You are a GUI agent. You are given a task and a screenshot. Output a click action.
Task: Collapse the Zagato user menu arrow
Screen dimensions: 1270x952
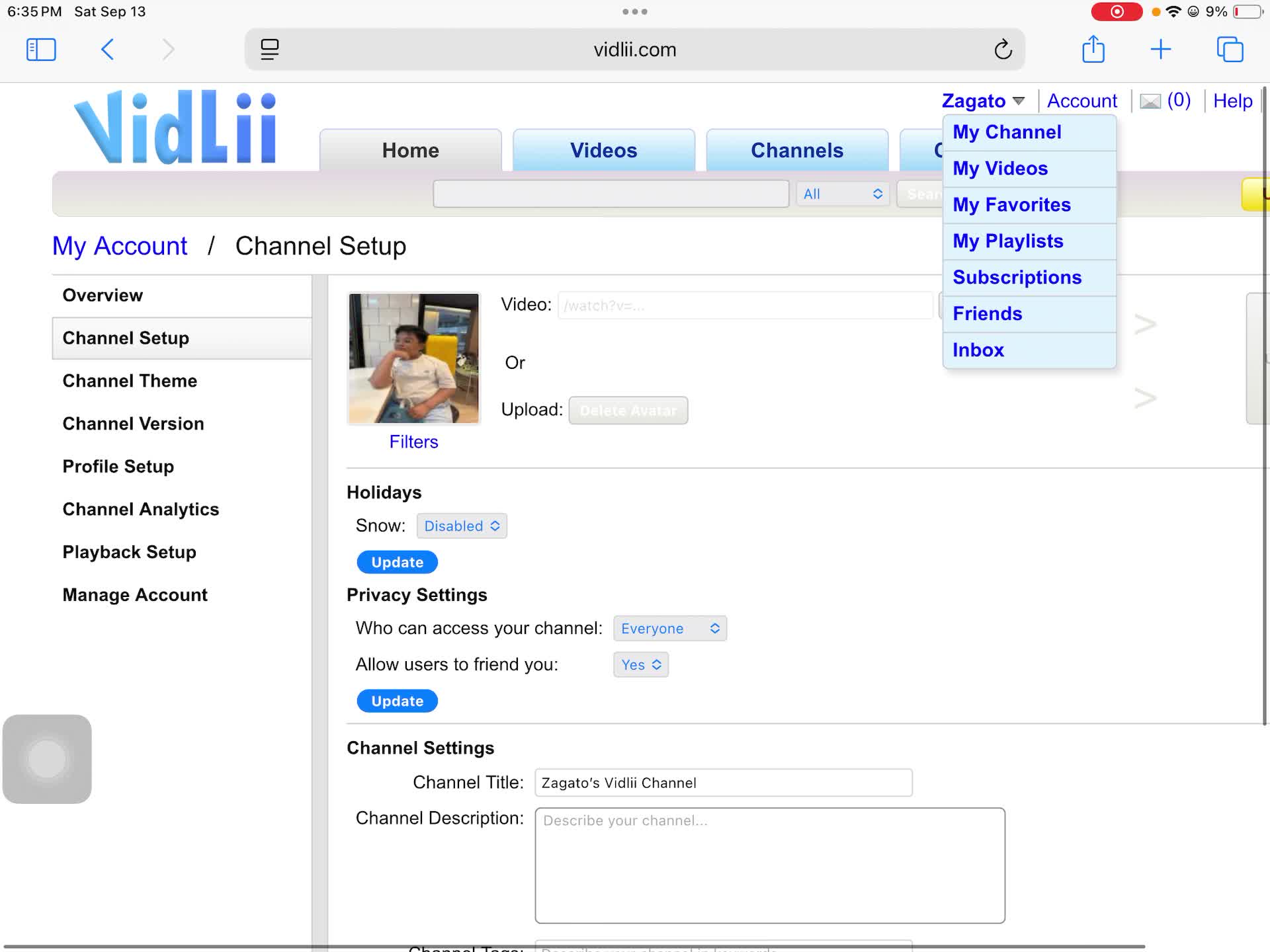coord(1019,101)
